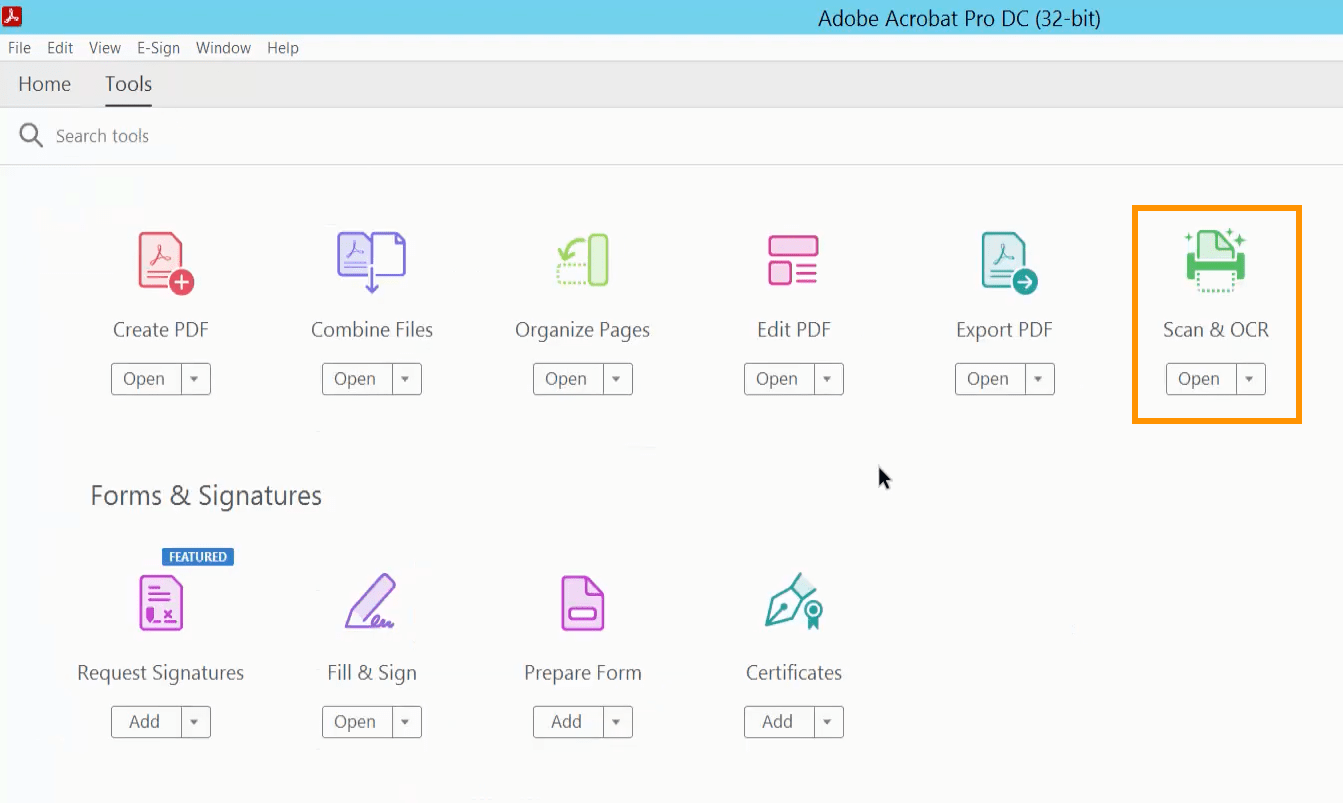
Task: Click Open under Export PDF
Action: coord(989,379)
